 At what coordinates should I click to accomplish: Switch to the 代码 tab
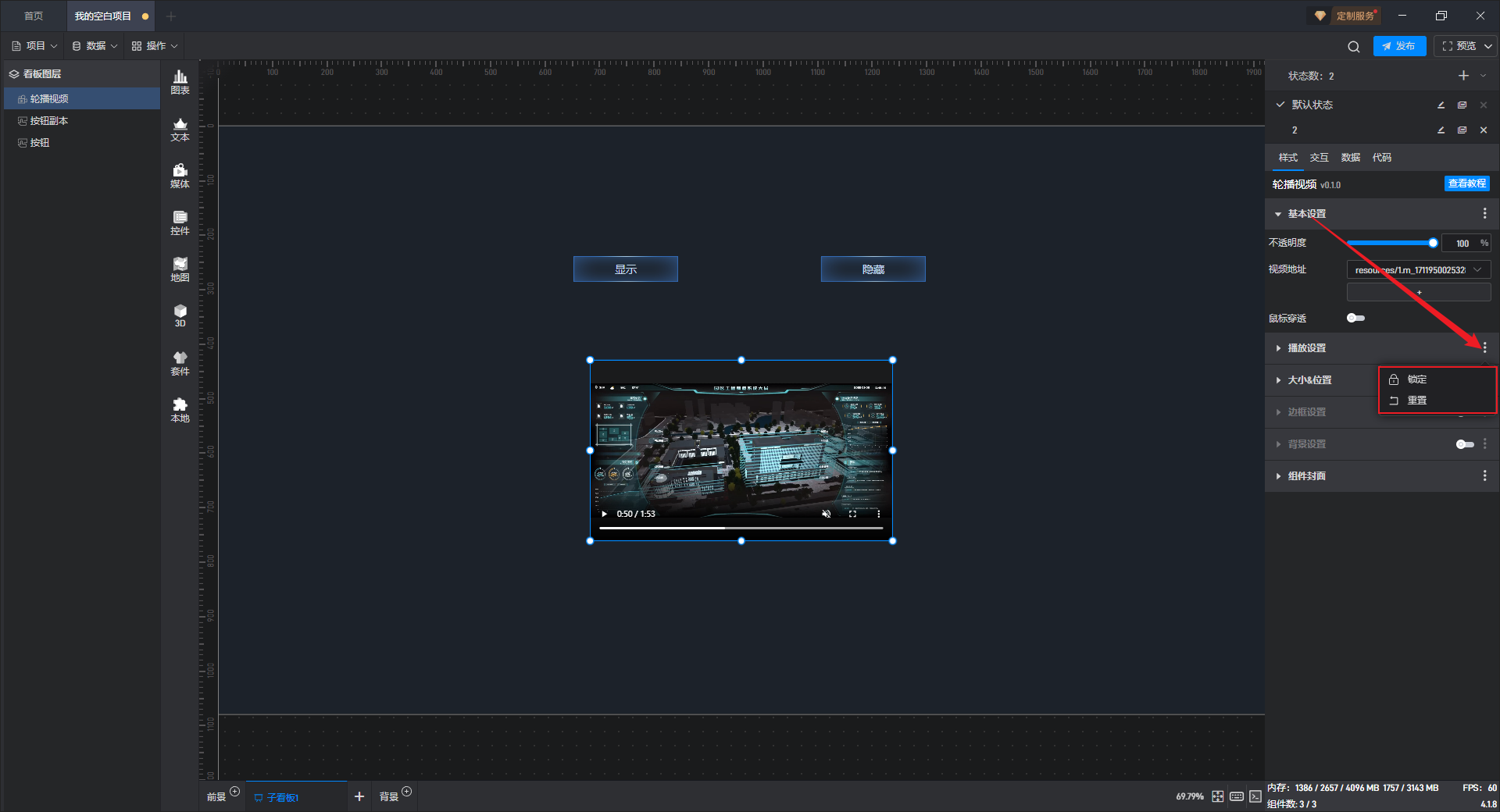1381,158
